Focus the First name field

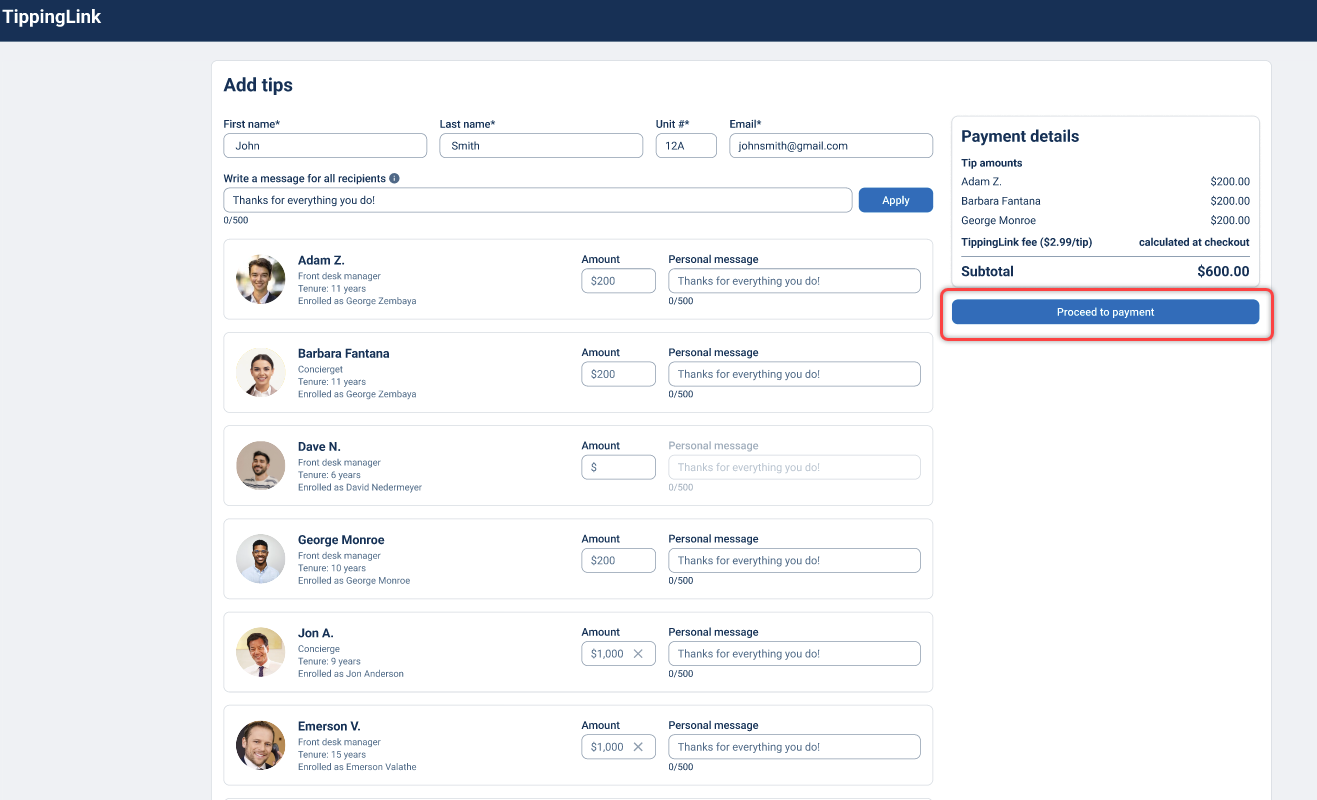325,146
